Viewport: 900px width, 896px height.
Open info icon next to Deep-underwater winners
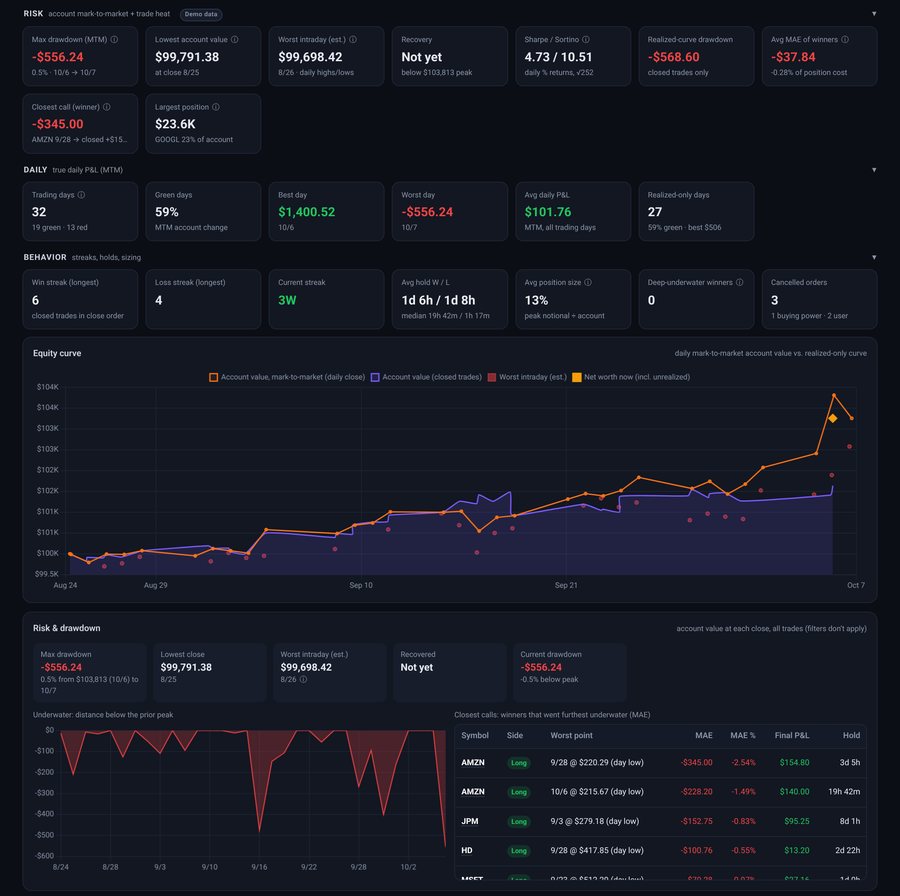[x=739, y=282]
